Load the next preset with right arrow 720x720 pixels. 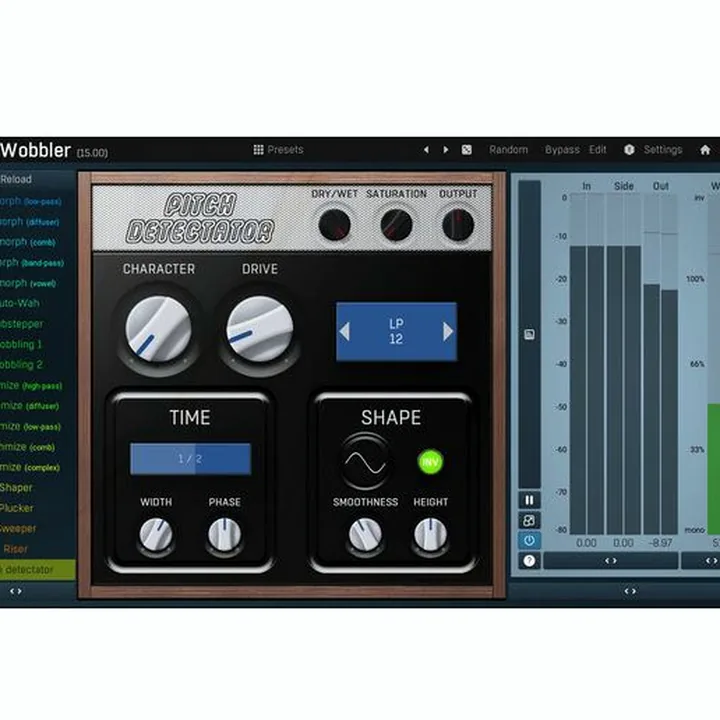tap(445, 150)
